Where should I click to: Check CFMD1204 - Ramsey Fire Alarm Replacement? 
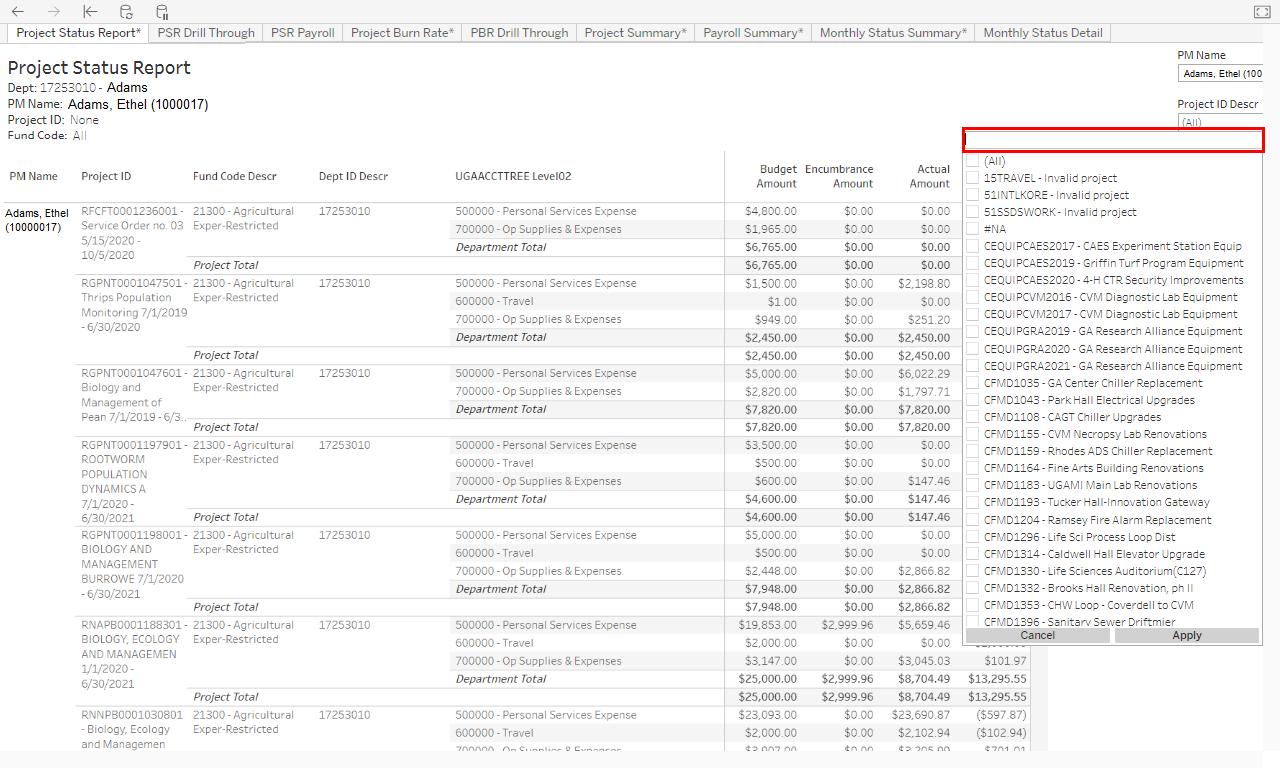972,520
